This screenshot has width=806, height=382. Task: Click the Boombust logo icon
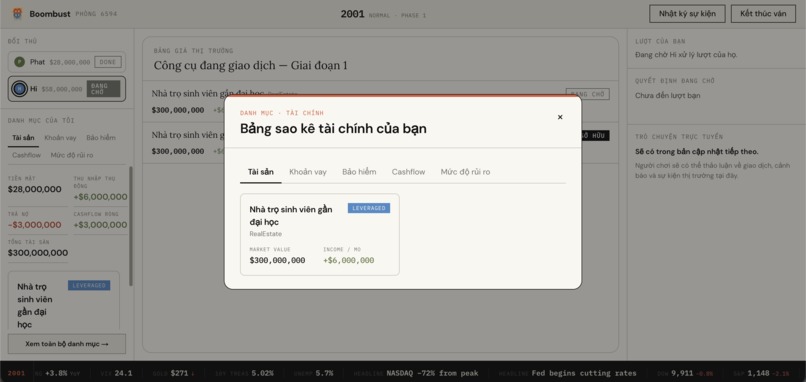(x=17, y=14)
